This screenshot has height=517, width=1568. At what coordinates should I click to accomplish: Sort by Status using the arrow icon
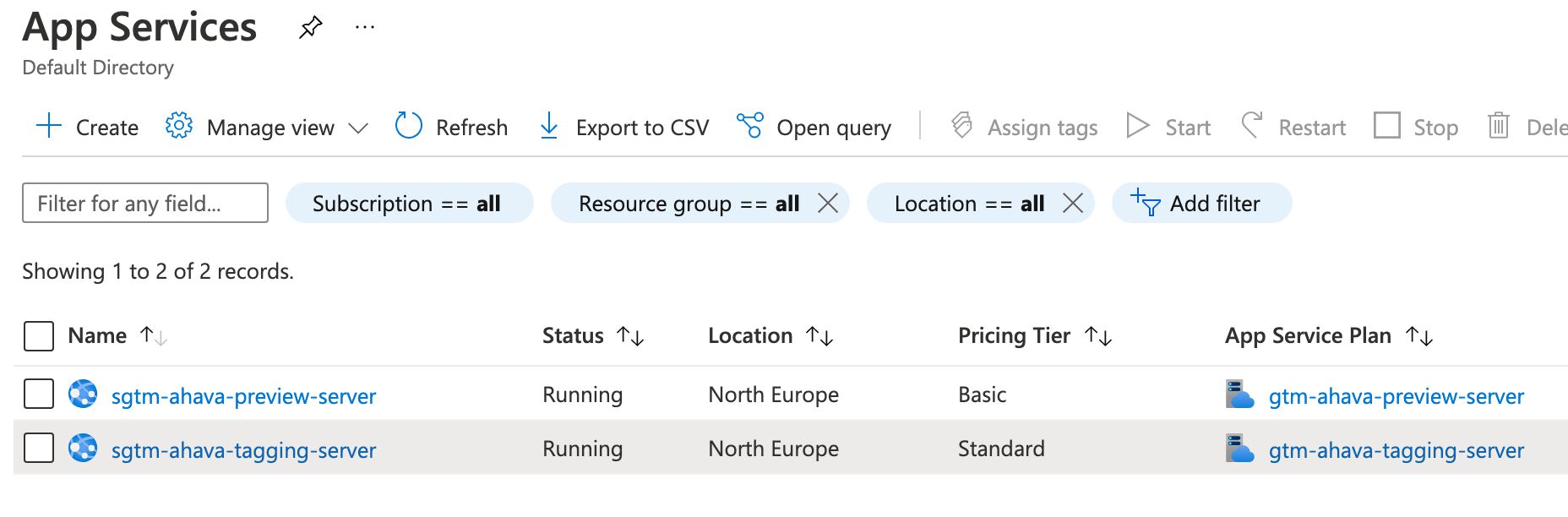(631, 336)
